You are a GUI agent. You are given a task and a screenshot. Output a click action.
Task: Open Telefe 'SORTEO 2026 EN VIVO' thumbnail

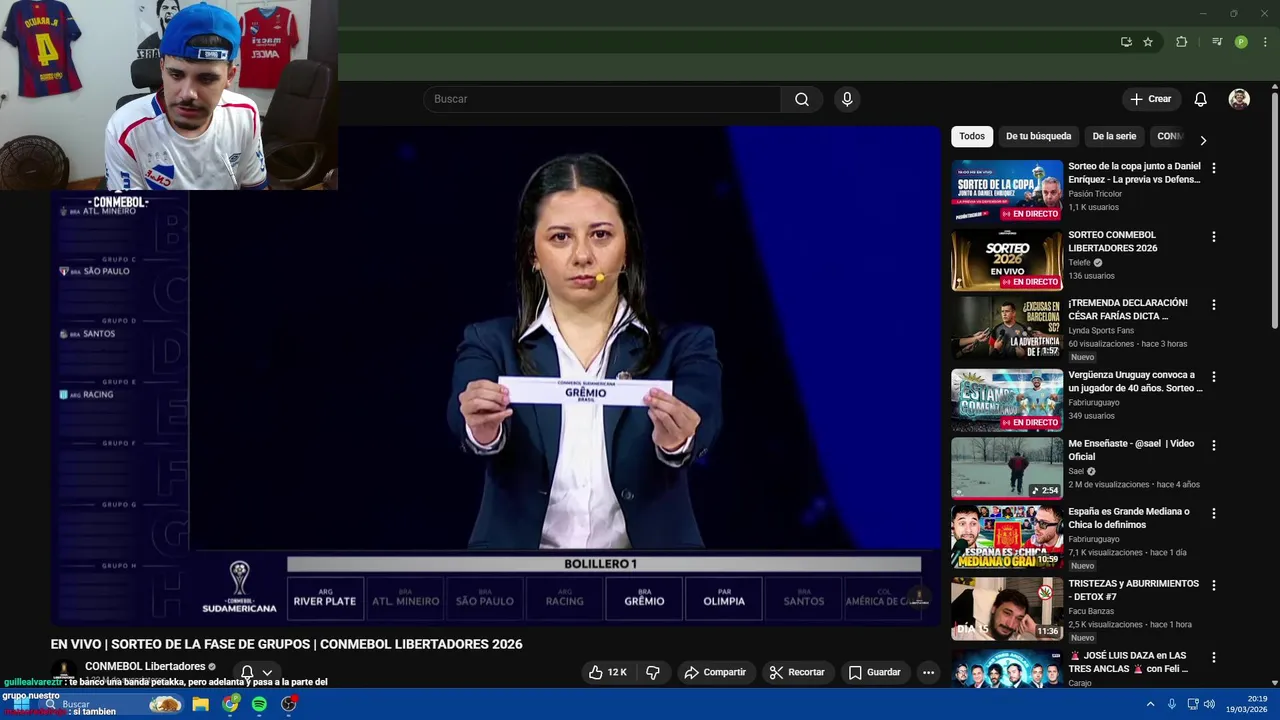1007,260
